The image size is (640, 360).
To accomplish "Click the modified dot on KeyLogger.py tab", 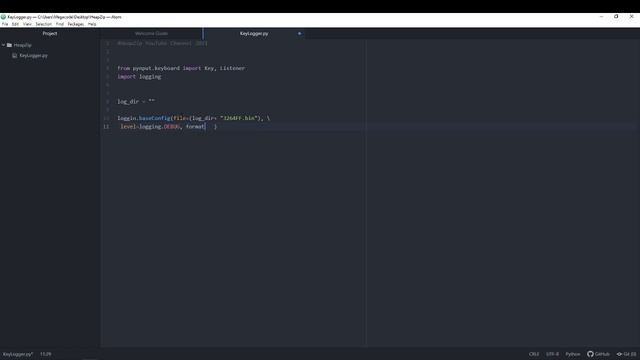I will [299, 33].
